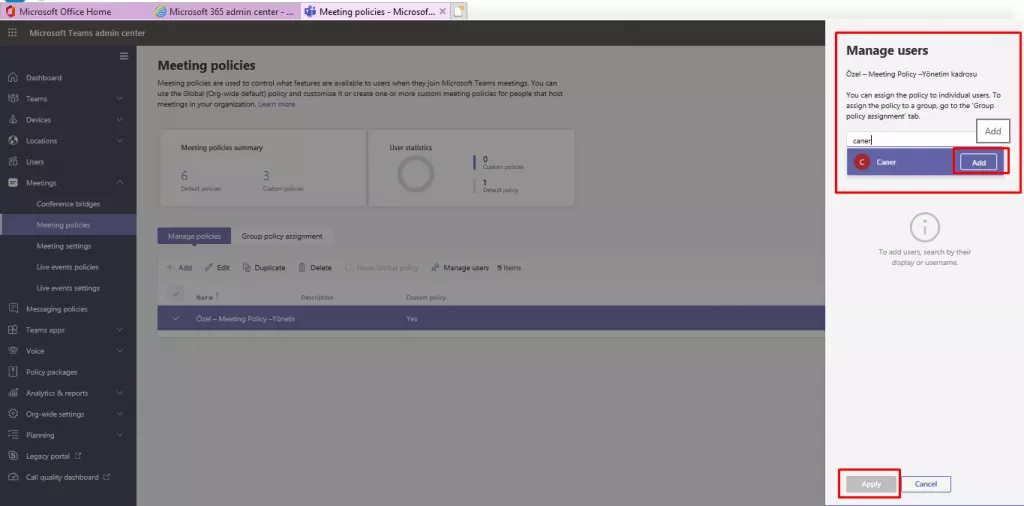Open Policy packages in sidebar

pos(51,372)
